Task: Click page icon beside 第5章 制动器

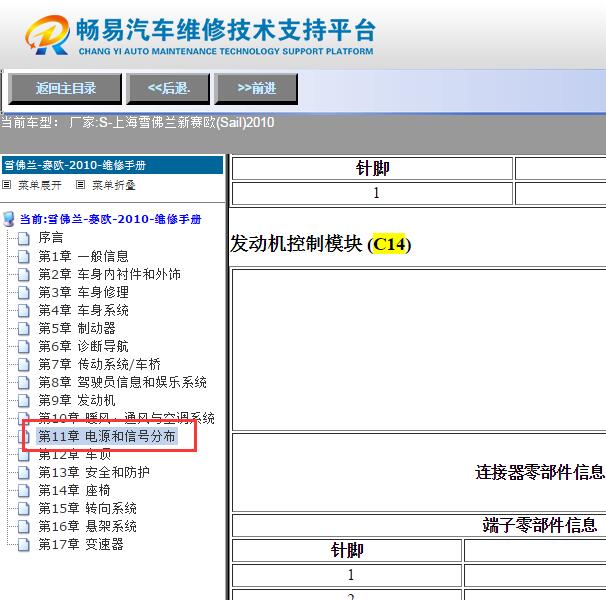Action: click(x=24, y=328)
